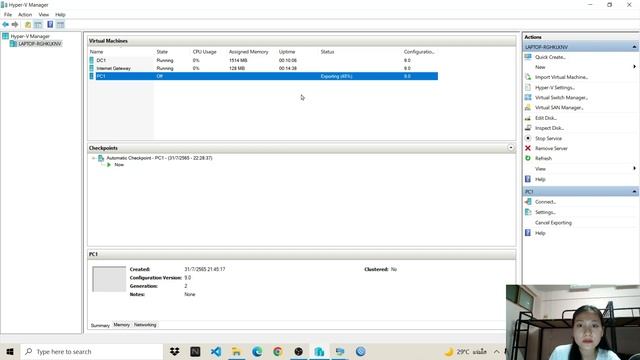Click Cancel Exporting for PC1

(x=553, y=223)
